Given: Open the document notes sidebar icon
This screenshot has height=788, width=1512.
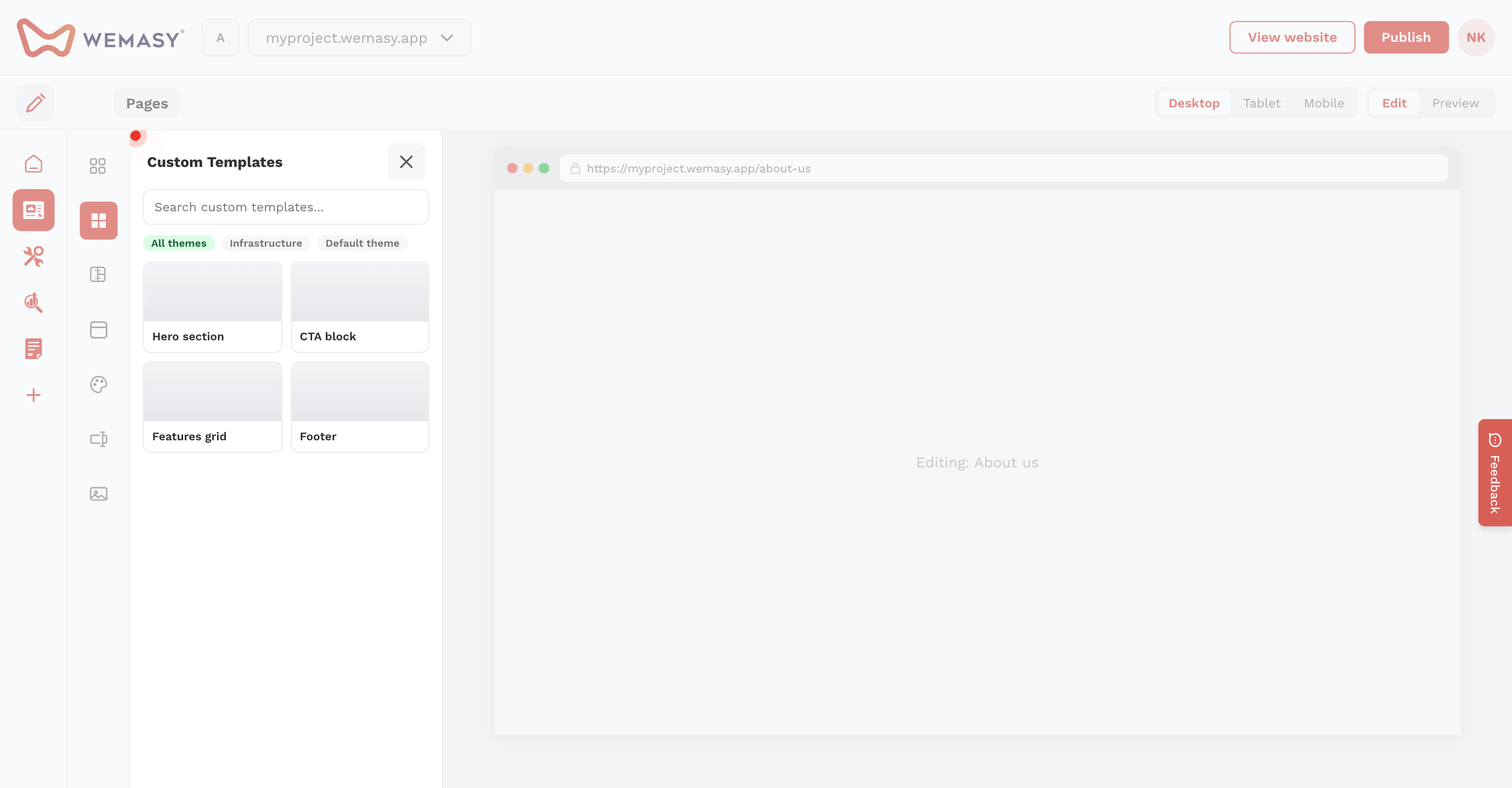Looking at the screenshot, I should click(33, 349).
